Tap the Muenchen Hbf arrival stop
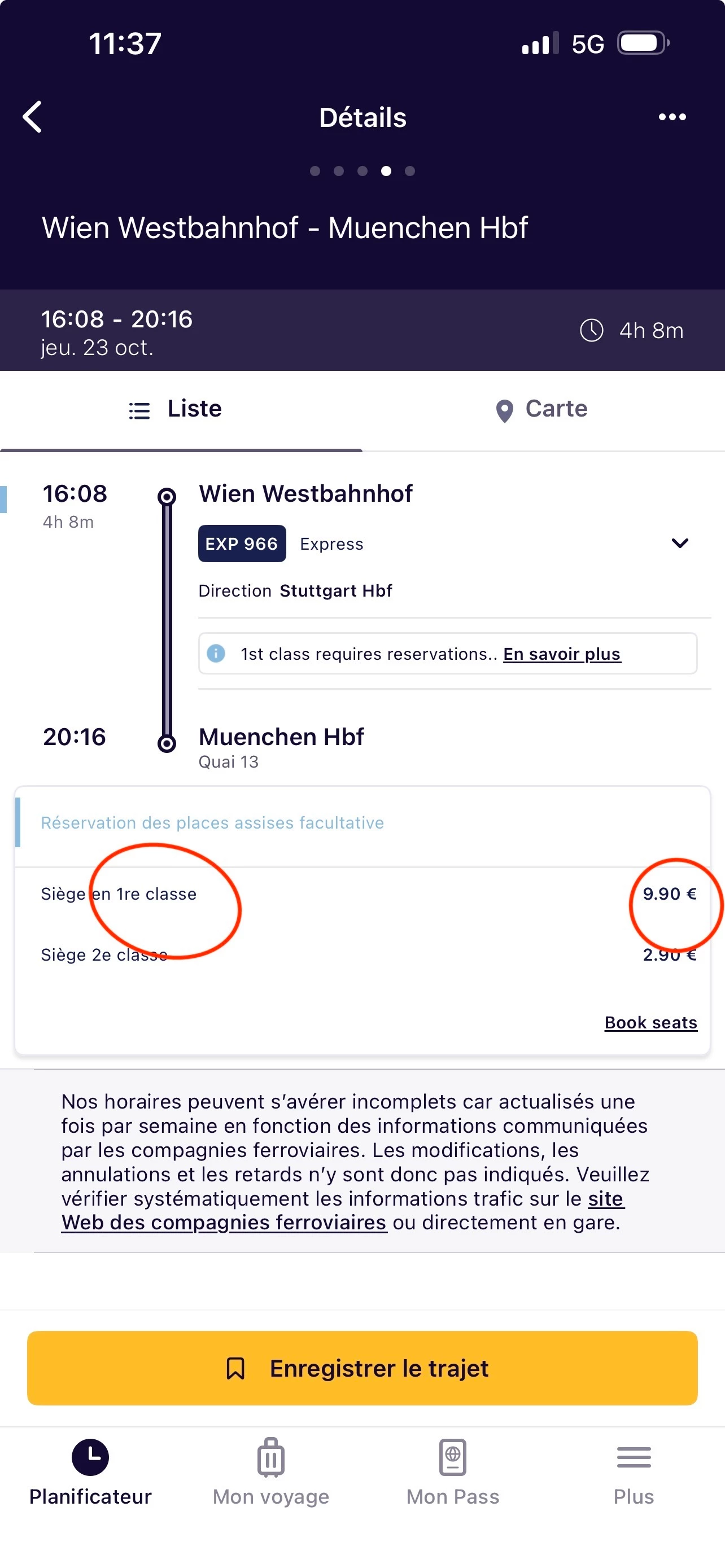 281,737
